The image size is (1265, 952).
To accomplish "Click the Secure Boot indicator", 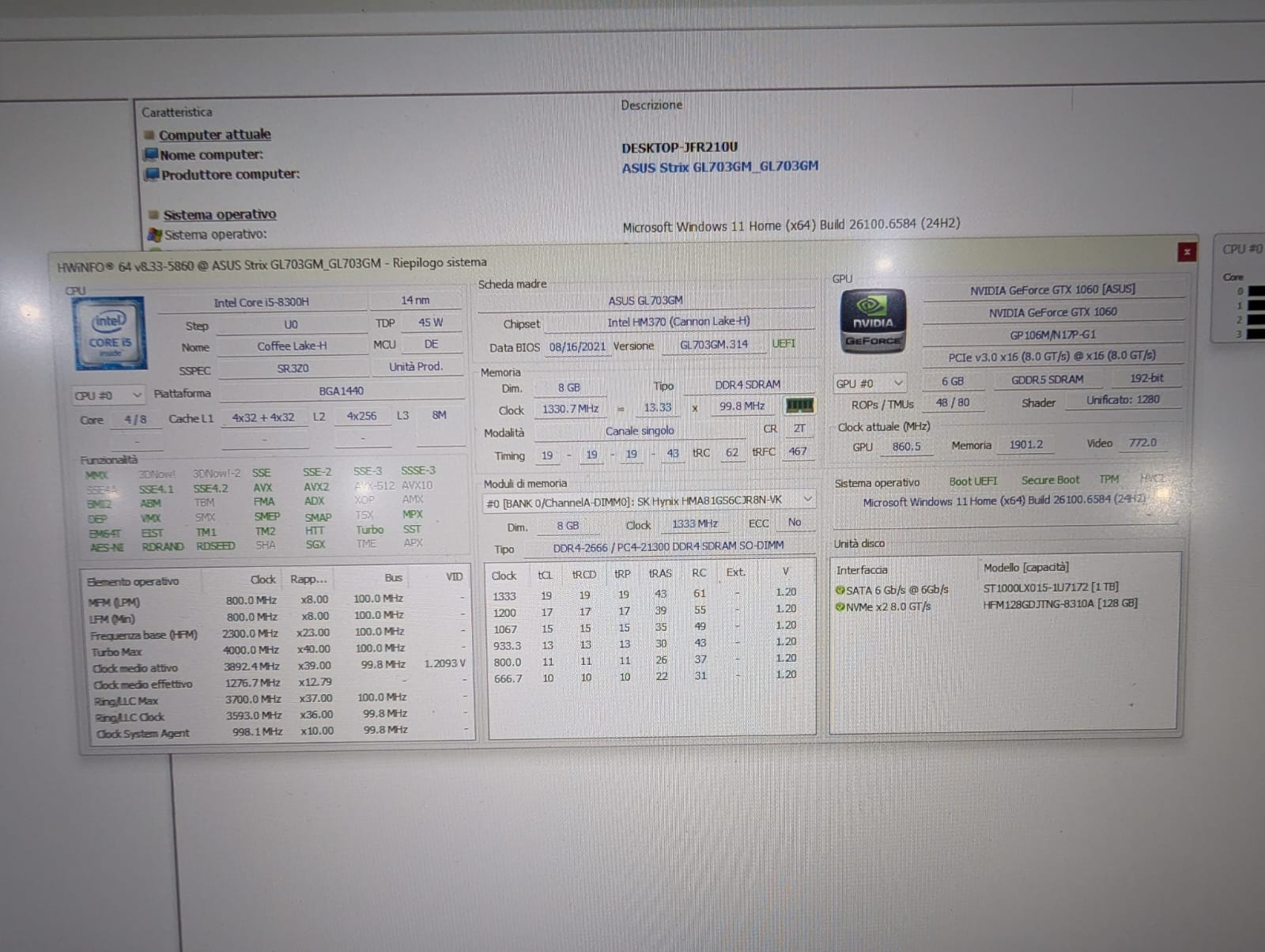I will (1050, 480).
